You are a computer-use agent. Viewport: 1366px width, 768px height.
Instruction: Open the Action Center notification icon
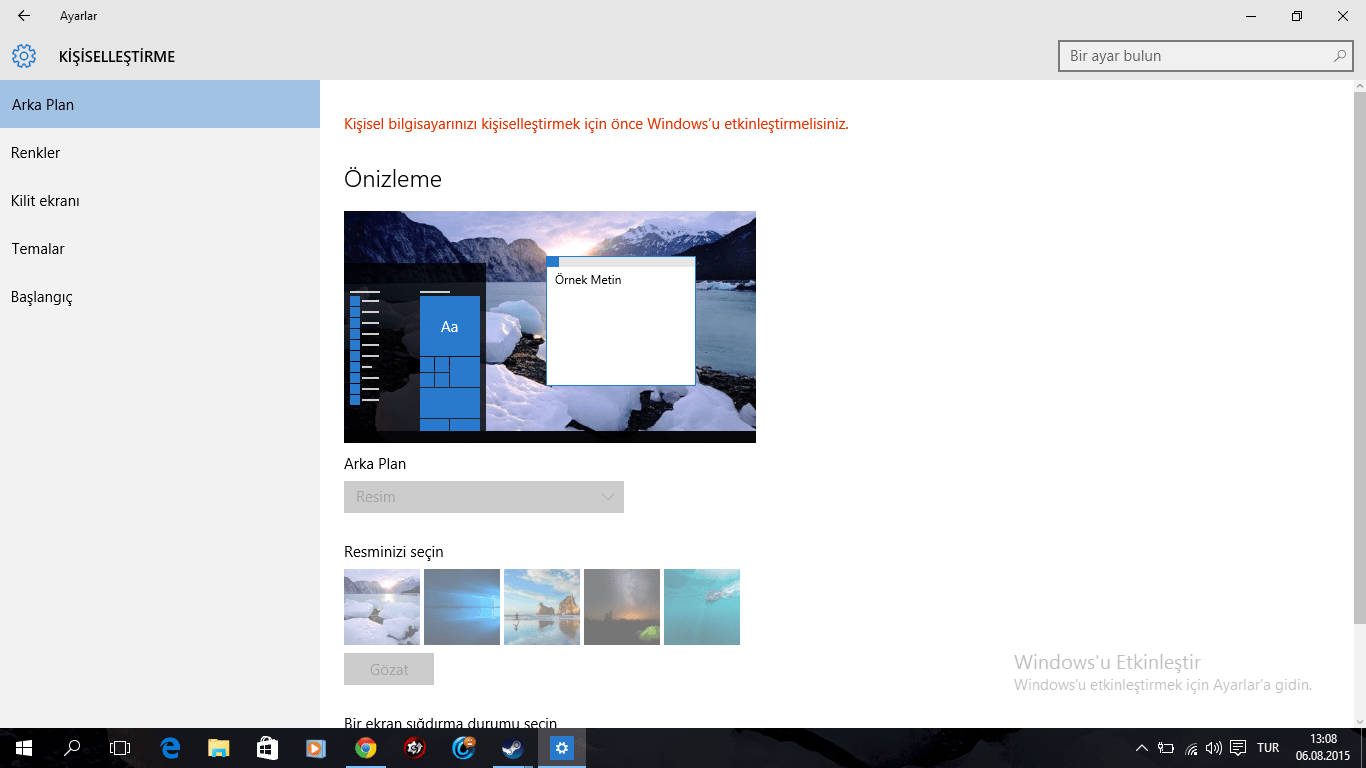click(1238, 748)
